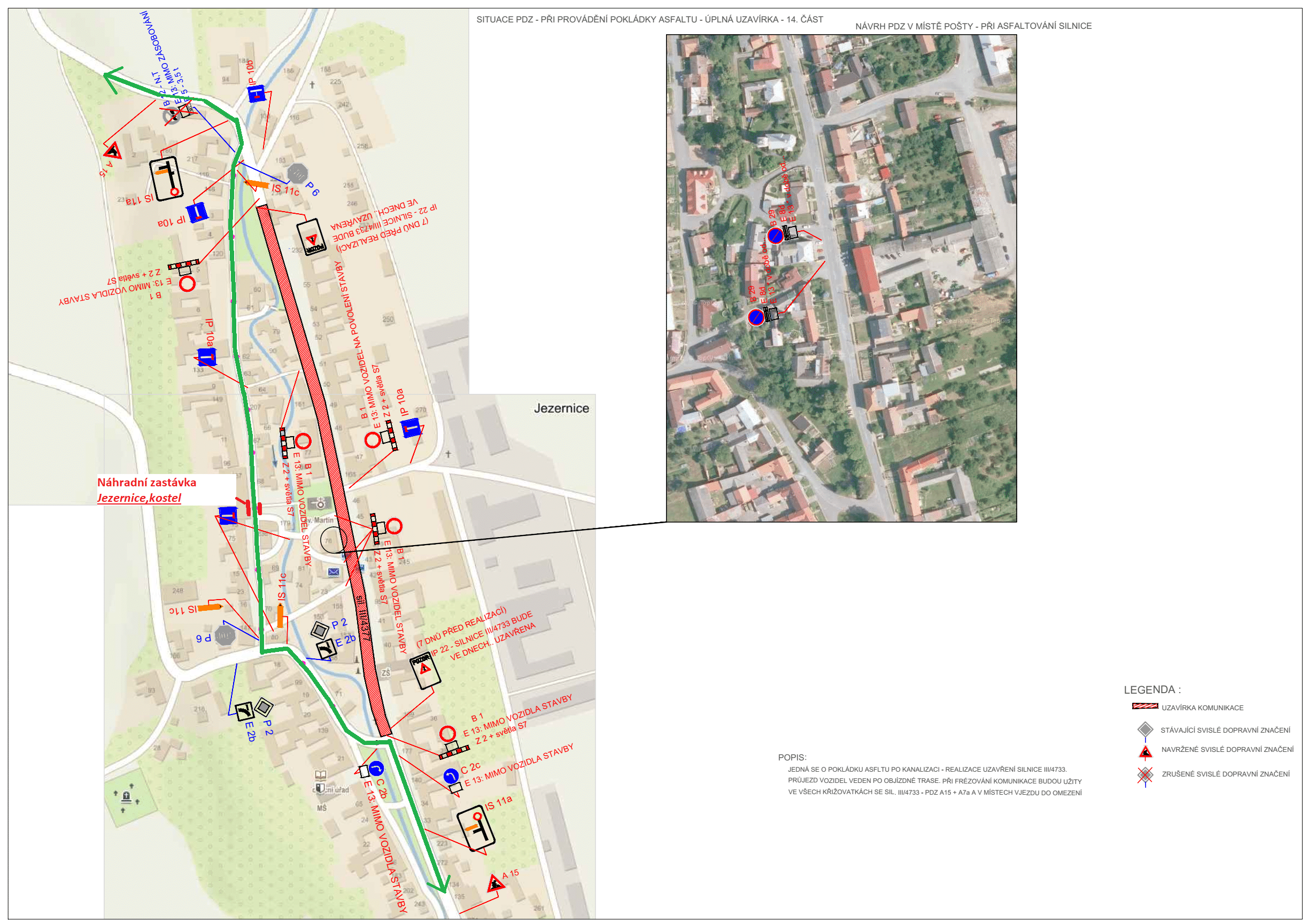Click the E 2b sign left of the lower P 2 diamond
Screen dimensions: 1308x924
coord(245,711)
